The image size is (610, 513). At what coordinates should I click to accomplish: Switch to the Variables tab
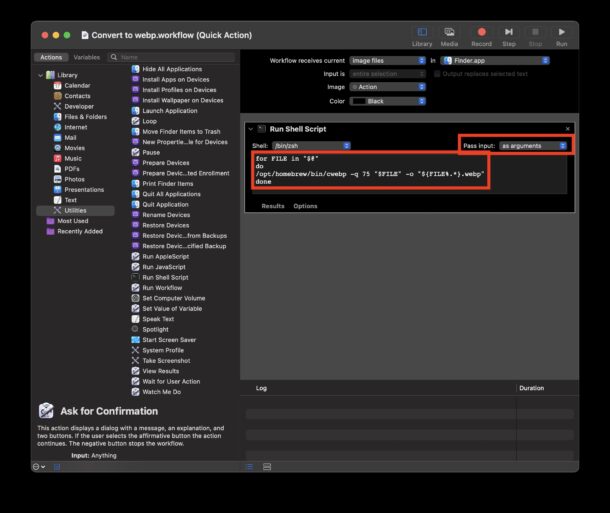86,58
